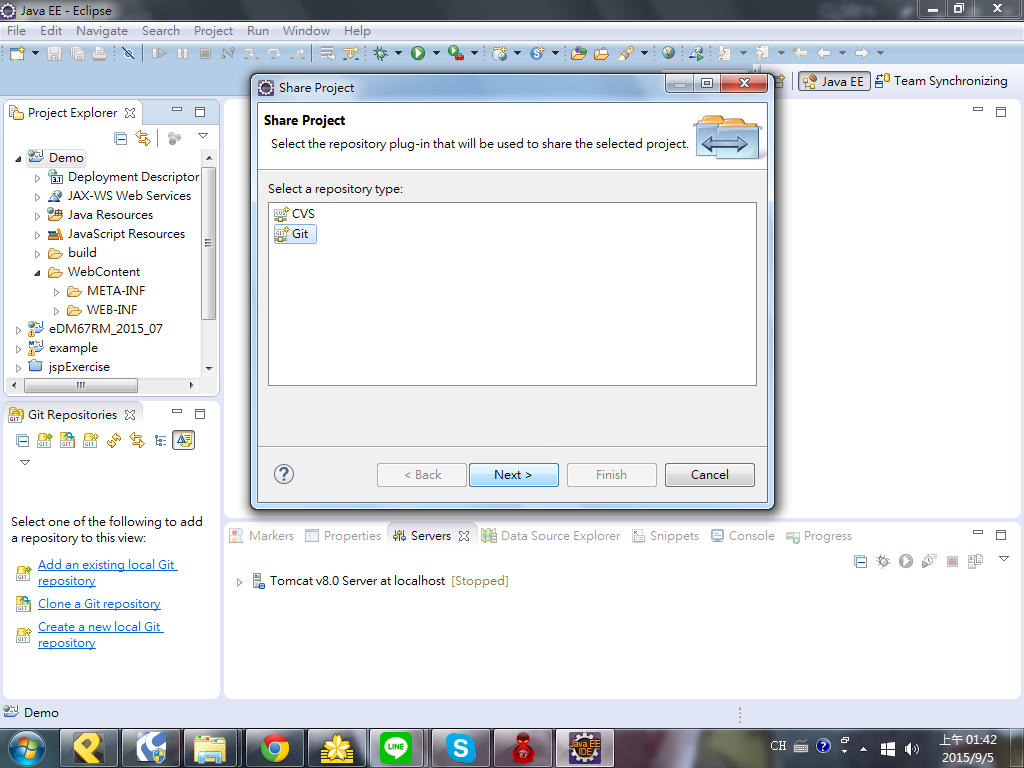This screenshot has height=768, width=1024.
Task: Switch to the Java EE perspective
Action: (x=834, y=81)
